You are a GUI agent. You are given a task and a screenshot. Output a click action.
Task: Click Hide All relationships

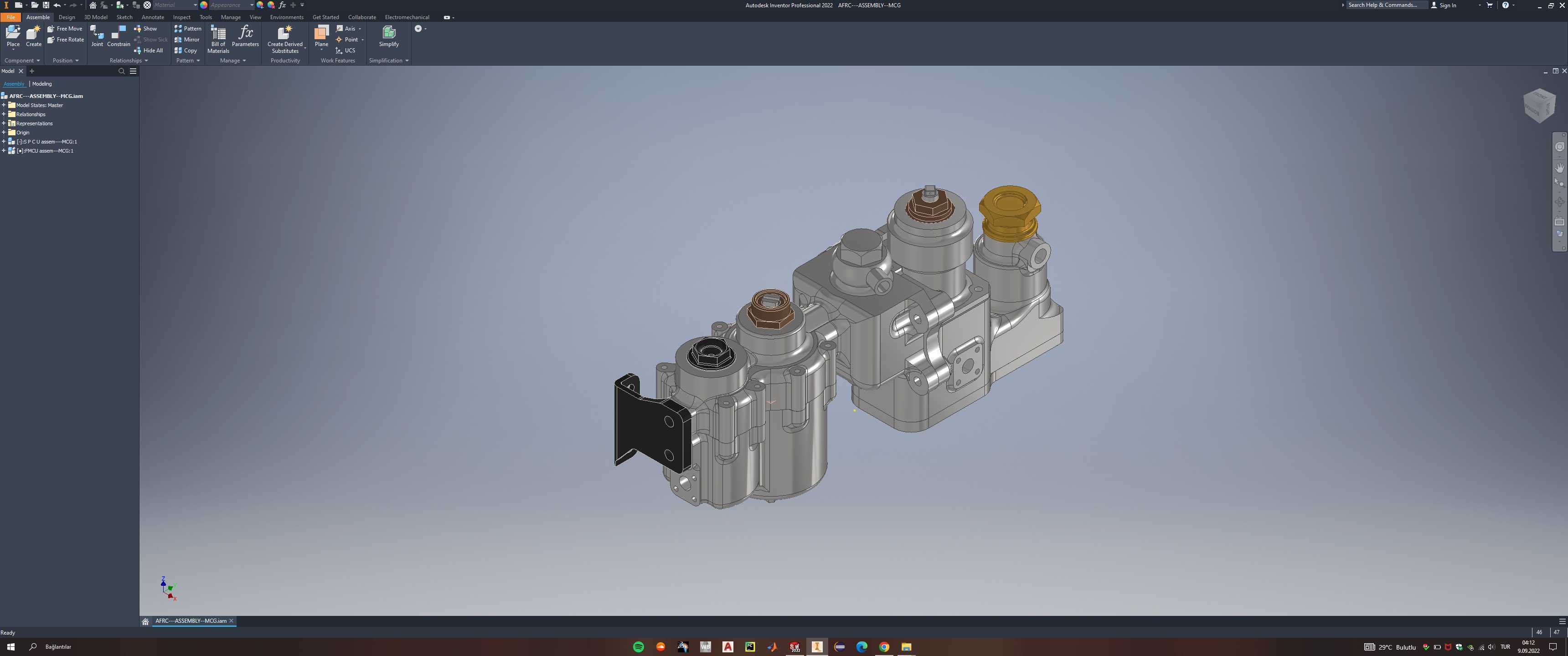[148, 51]
